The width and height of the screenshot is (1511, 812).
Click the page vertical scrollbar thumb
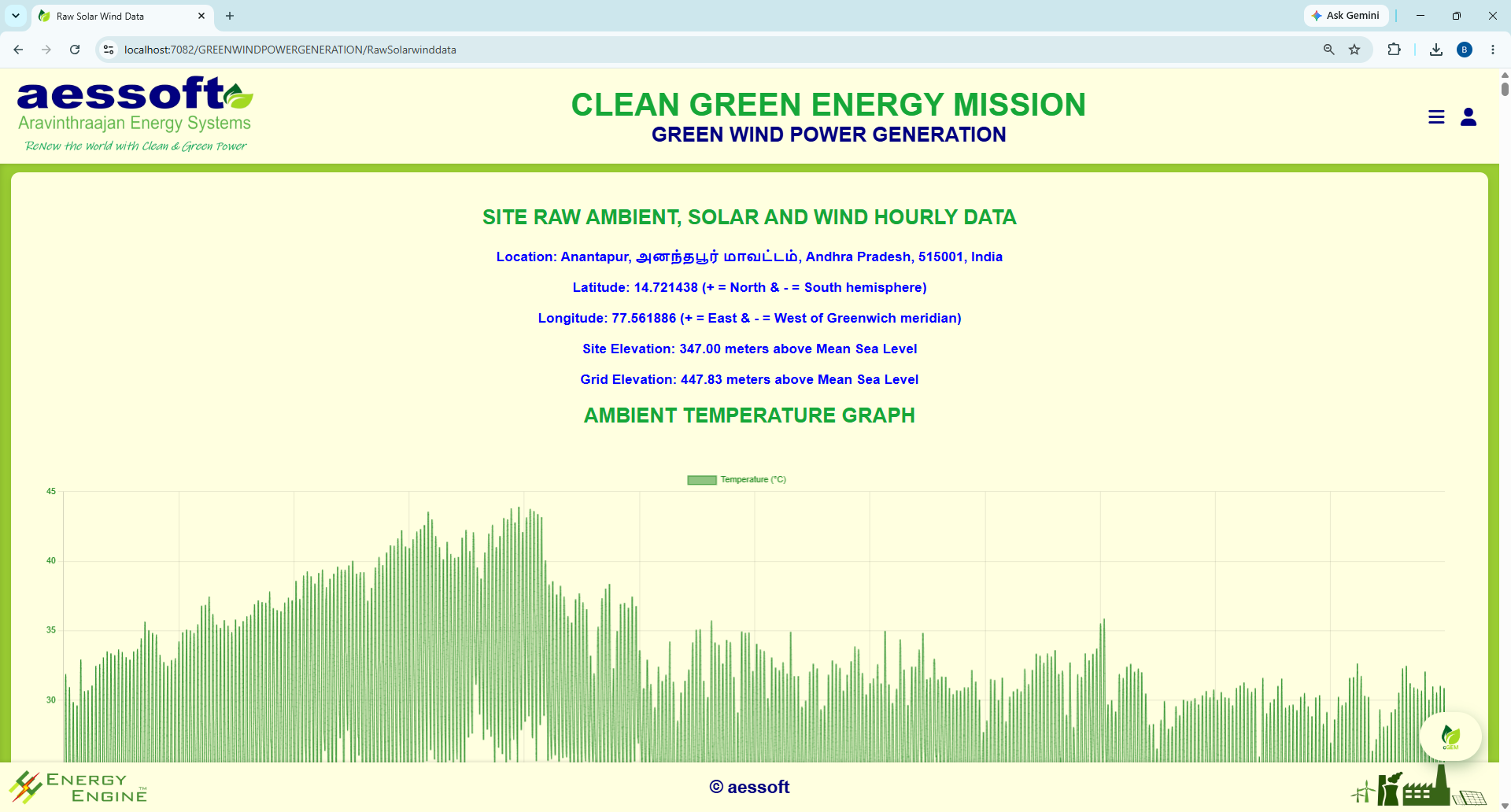[x=1505, y=88]
